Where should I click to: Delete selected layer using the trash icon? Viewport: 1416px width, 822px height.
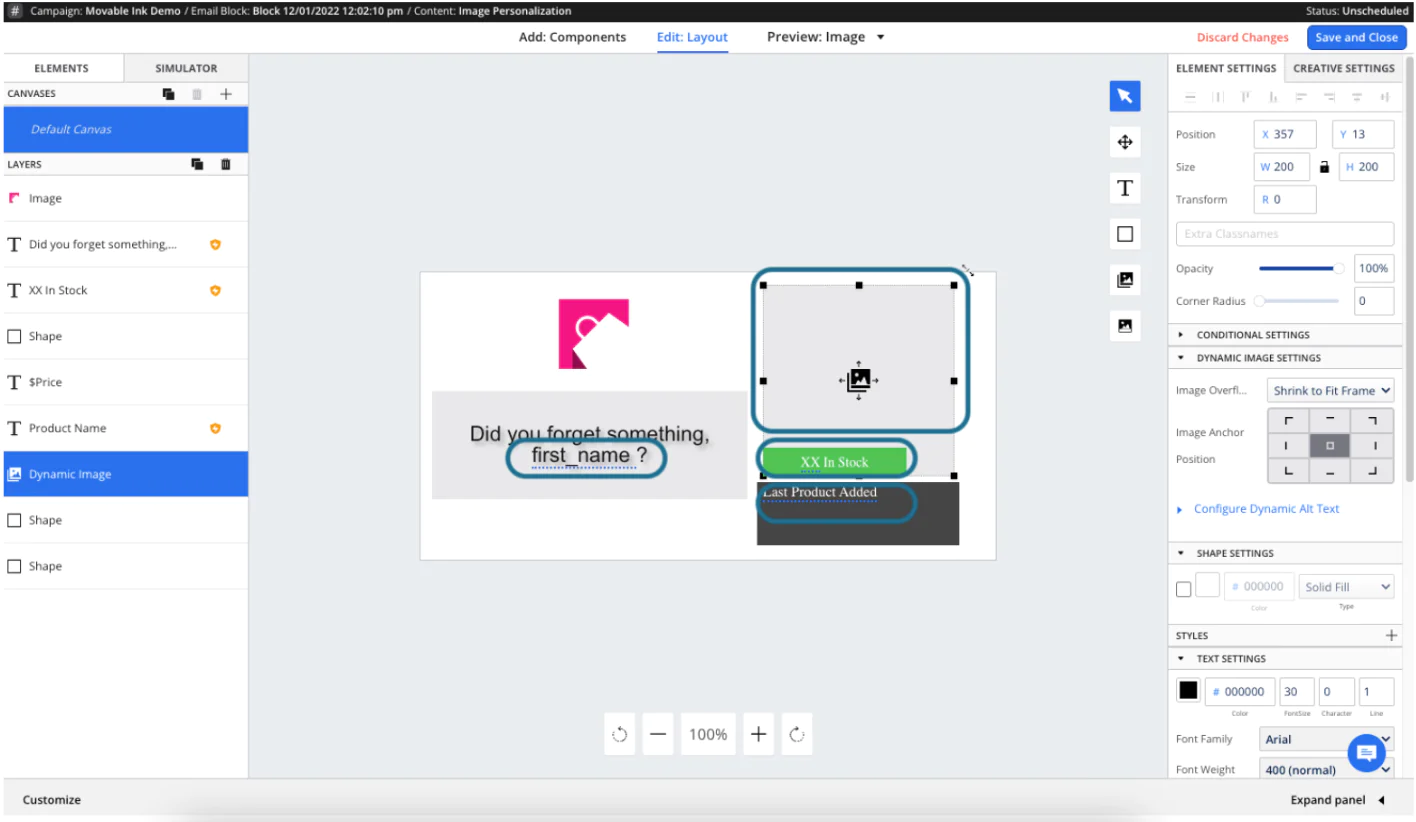click(225, 163)
